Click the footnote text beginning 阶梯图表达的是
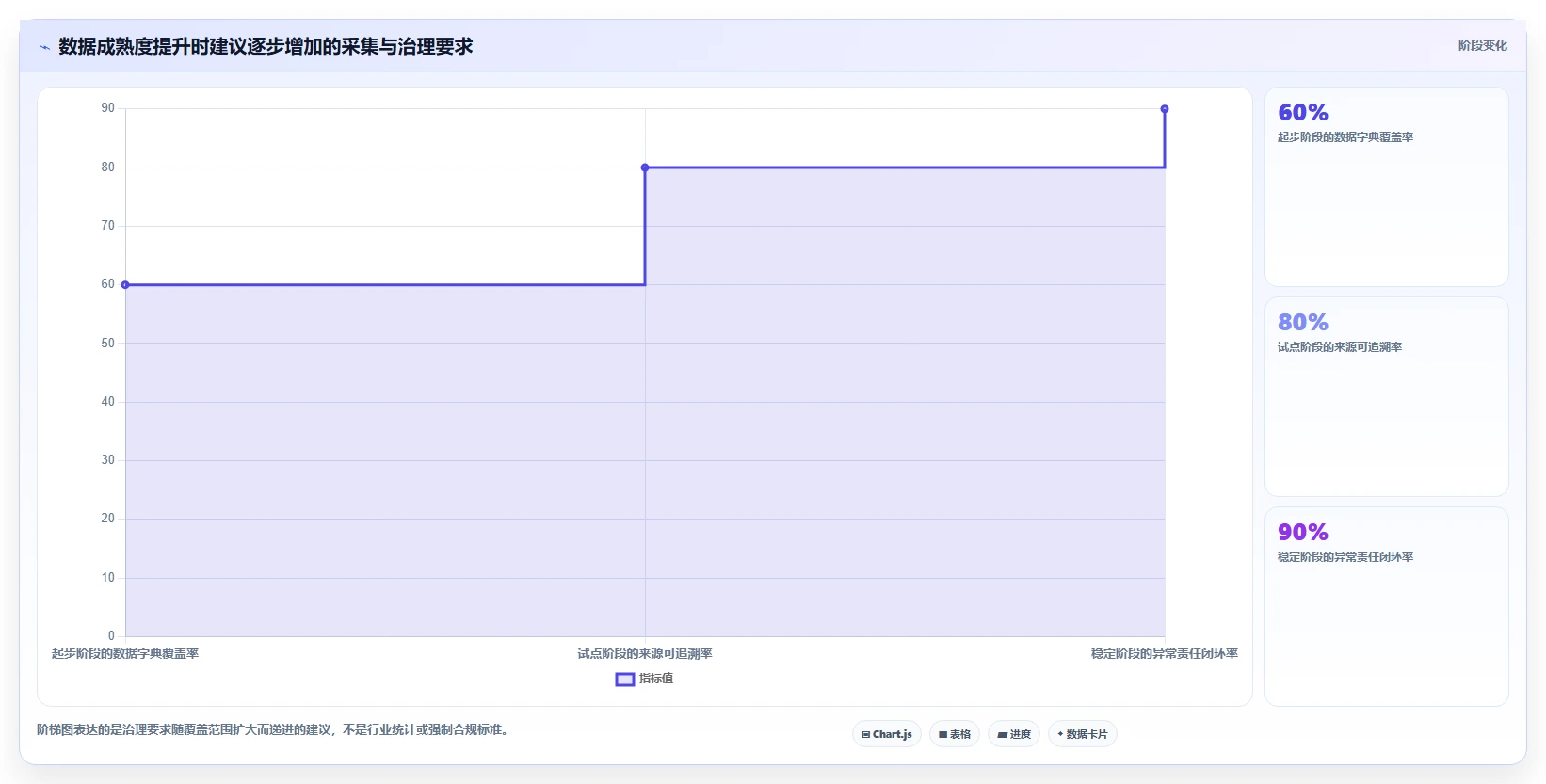Image resolution: width=1546 pixels, height=784 pixels. pos(275,729)
